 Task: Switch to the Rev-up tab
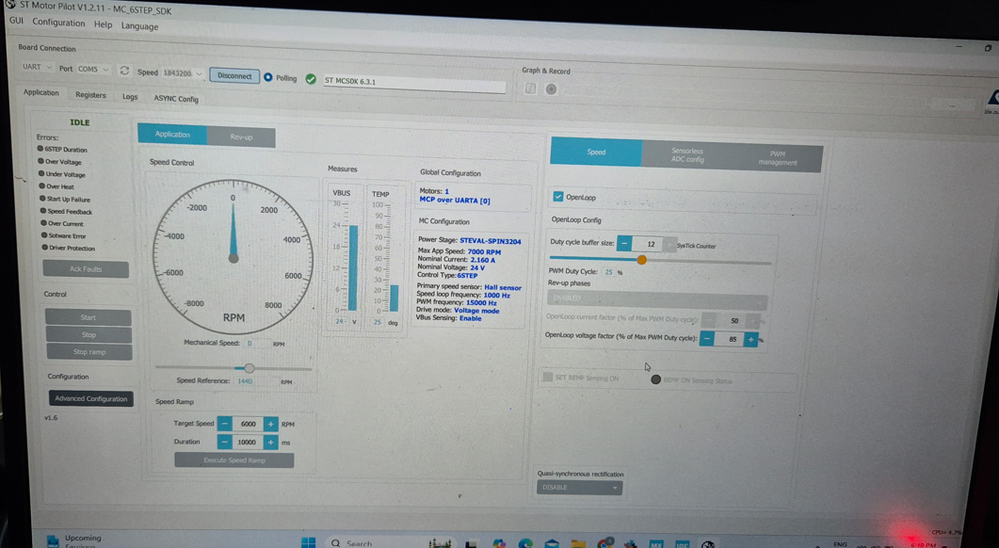pyautogui.click(x=241, y=137)
